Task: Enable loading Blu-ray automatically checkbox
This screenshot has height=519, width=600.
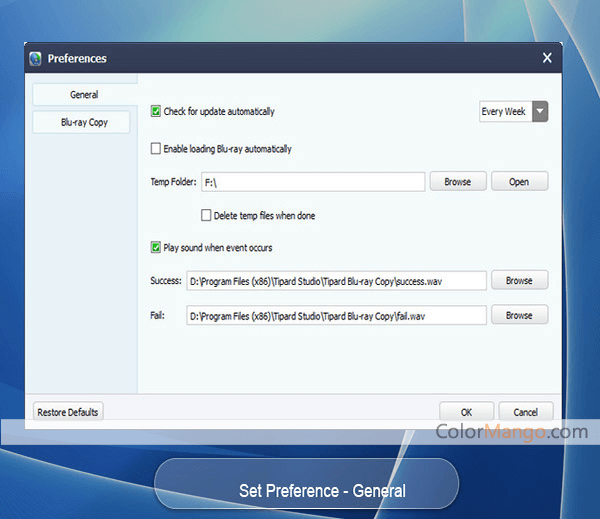Action: click(x=156, y=149)
